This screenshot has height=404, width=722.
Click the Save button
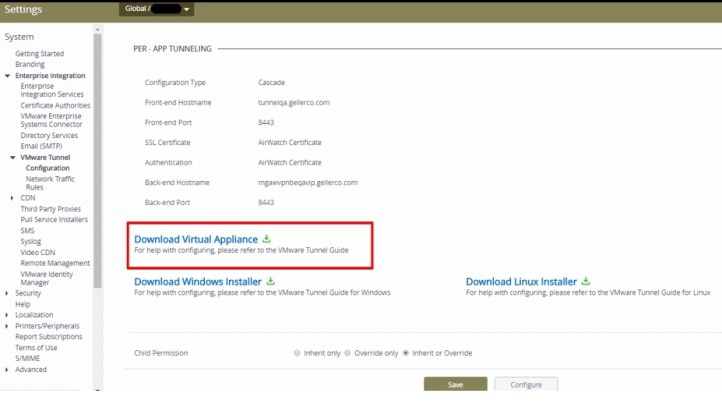coord(455,384)
